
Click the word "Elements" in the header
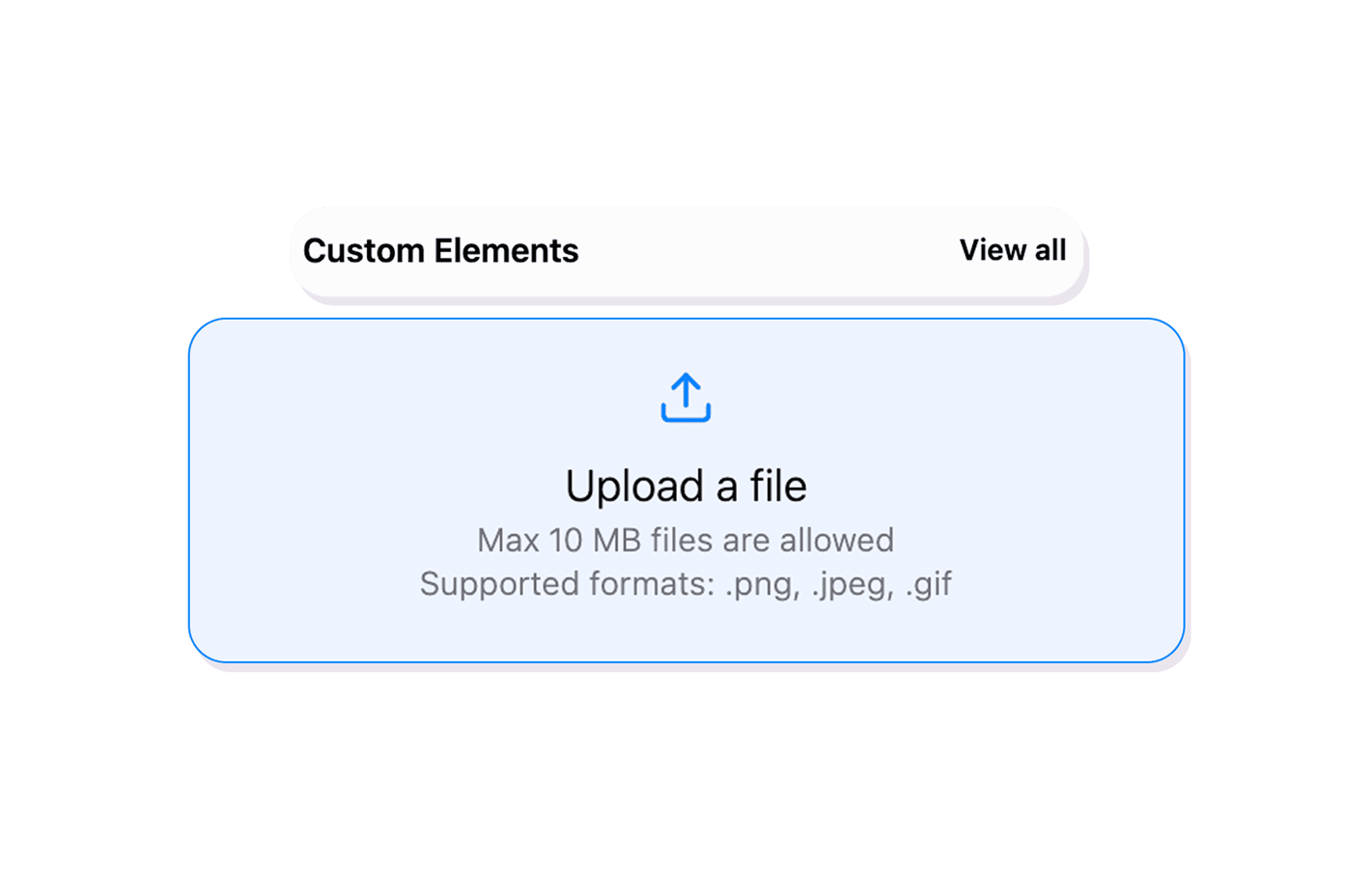pos(506,251)
